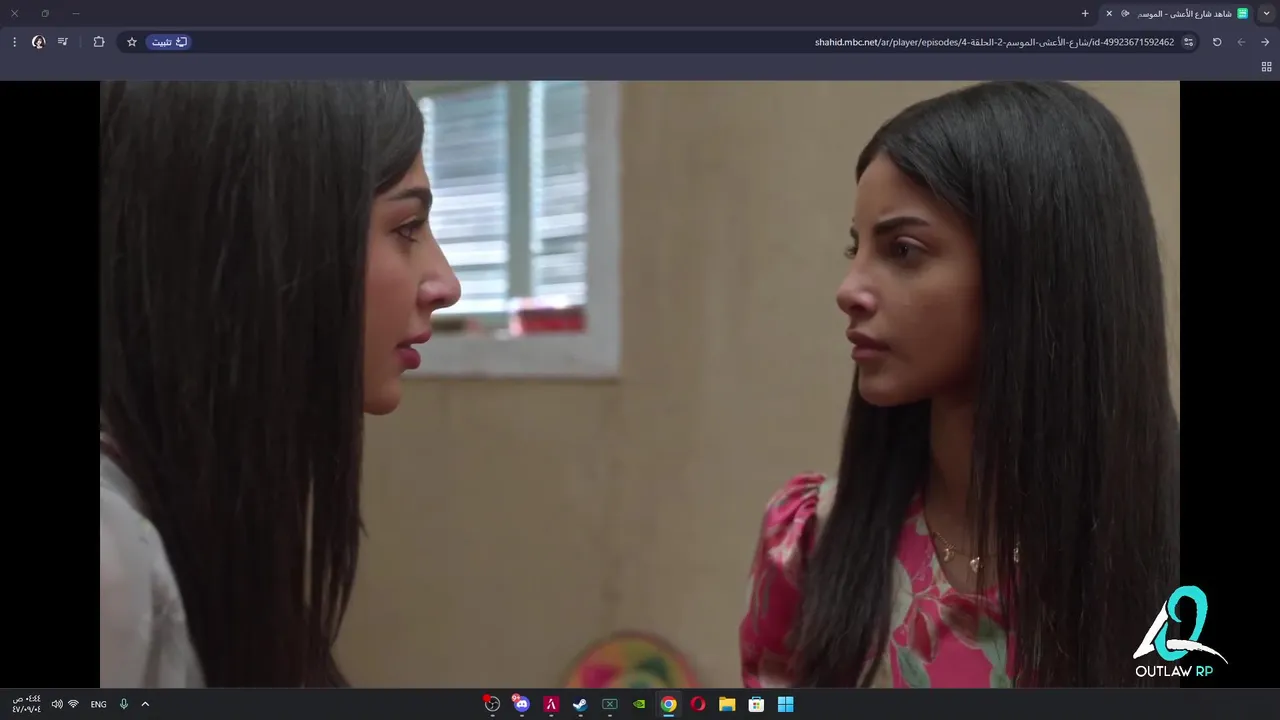
Task: Expand the hidden system tray icons
Action: coord(145,704)
